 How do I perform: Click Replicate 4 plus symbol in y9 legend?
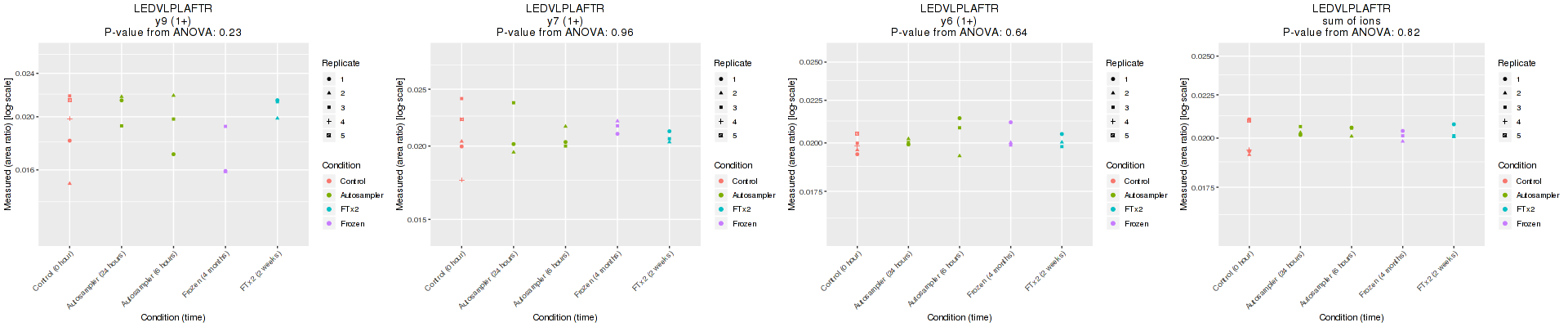coord(329,122)
